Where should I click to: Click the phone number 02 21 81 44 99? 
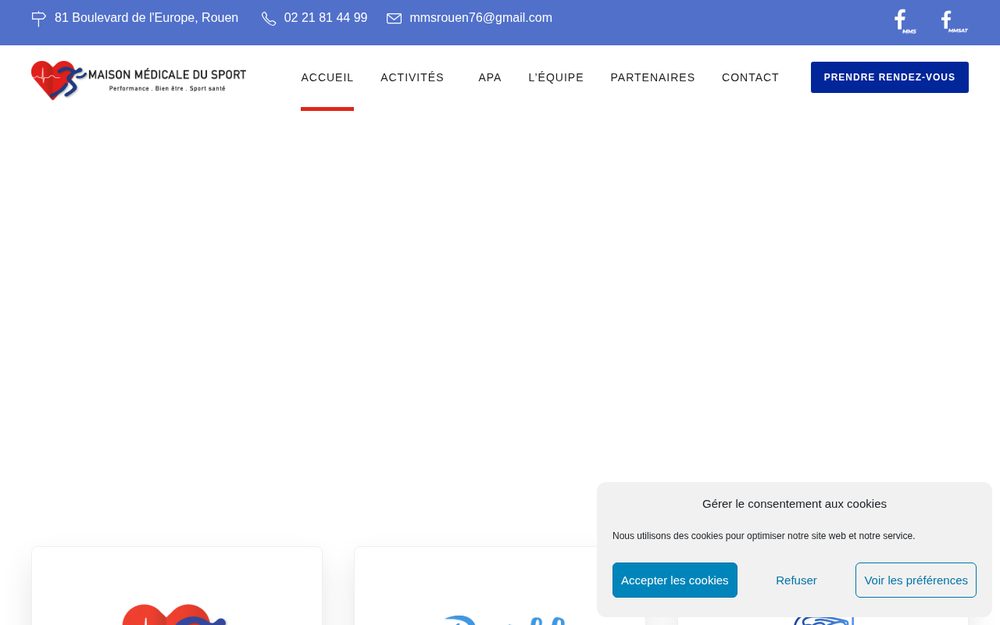point(326,18)
